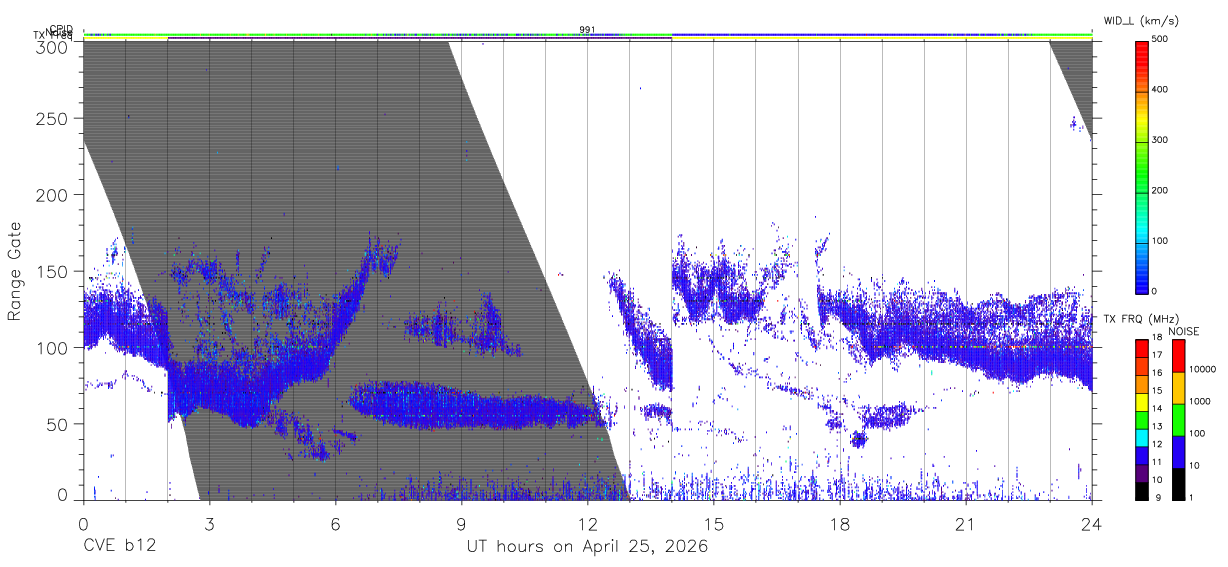Click the green noise strip above the plot
Viewport: 1228px width, 567px height.
click(x=587, y=35)
